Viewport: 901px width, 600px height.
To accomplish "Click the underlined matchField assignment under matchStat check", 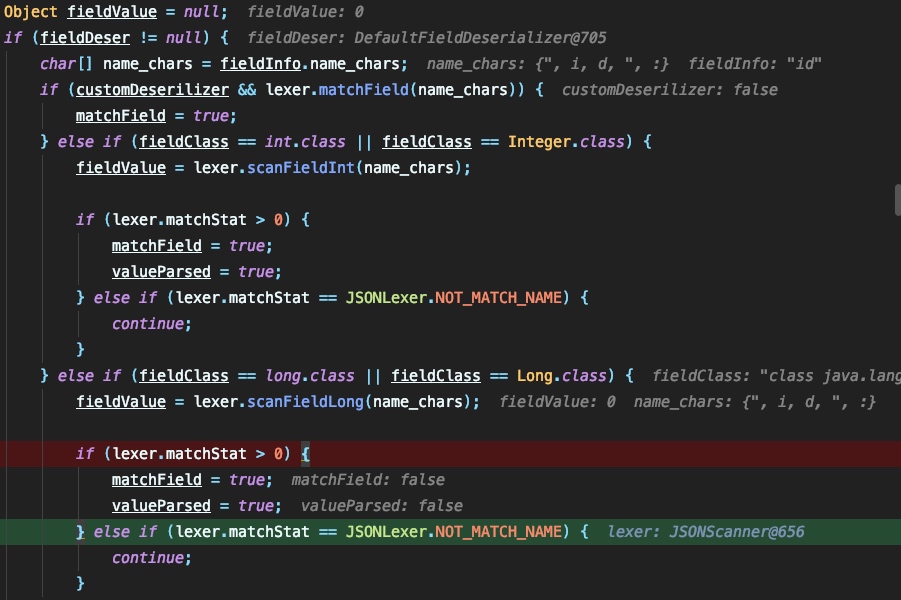I will click(x=156, y=245).
